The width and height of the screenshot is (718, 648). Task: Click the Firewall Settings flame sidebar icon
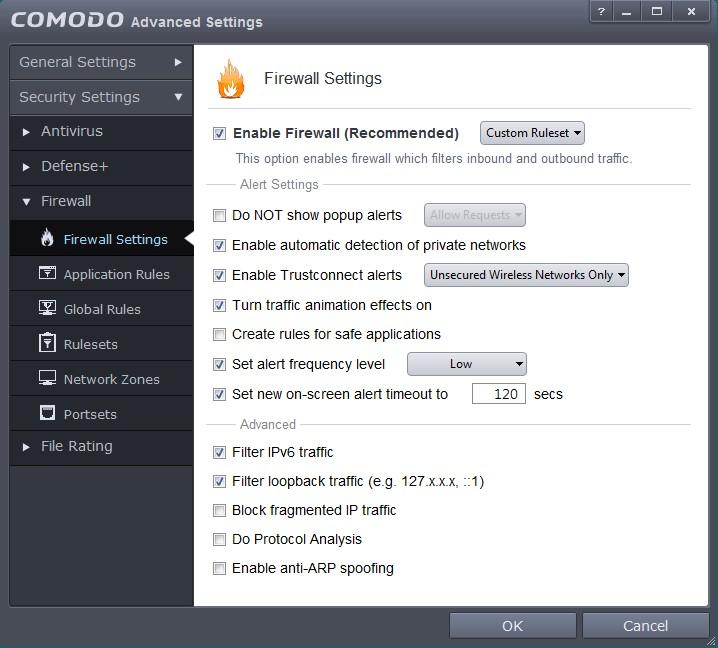(x=47, y=238)
